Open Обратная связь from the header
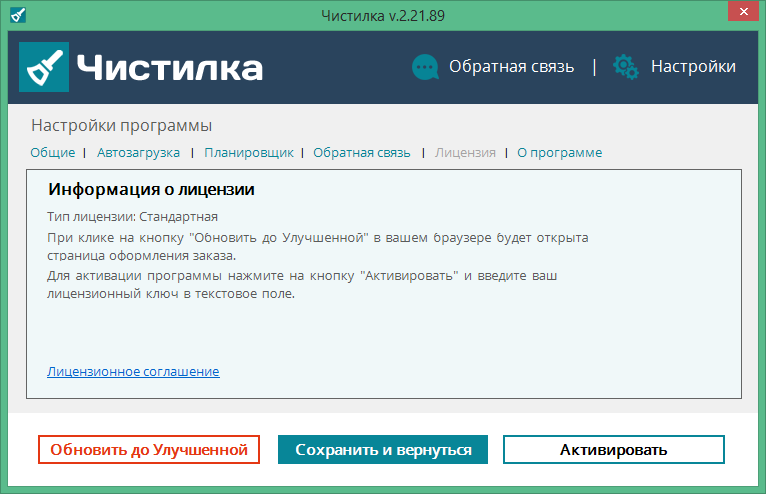 coord(511,67)
